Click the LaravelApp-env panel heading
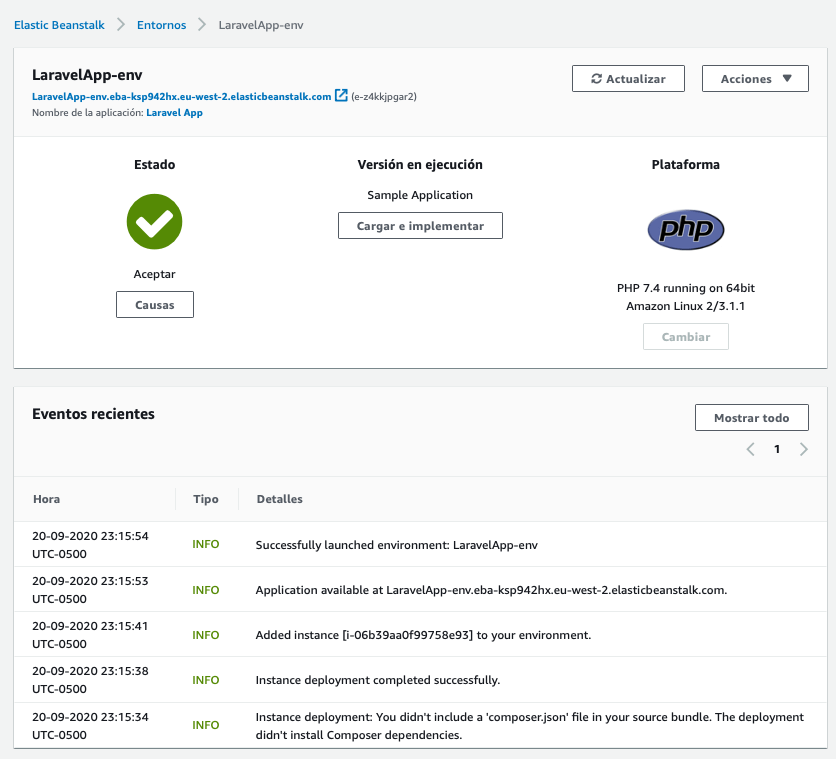The width and height of the screenshot is (836, 759). pyautogui.click(x=87, y=75)
